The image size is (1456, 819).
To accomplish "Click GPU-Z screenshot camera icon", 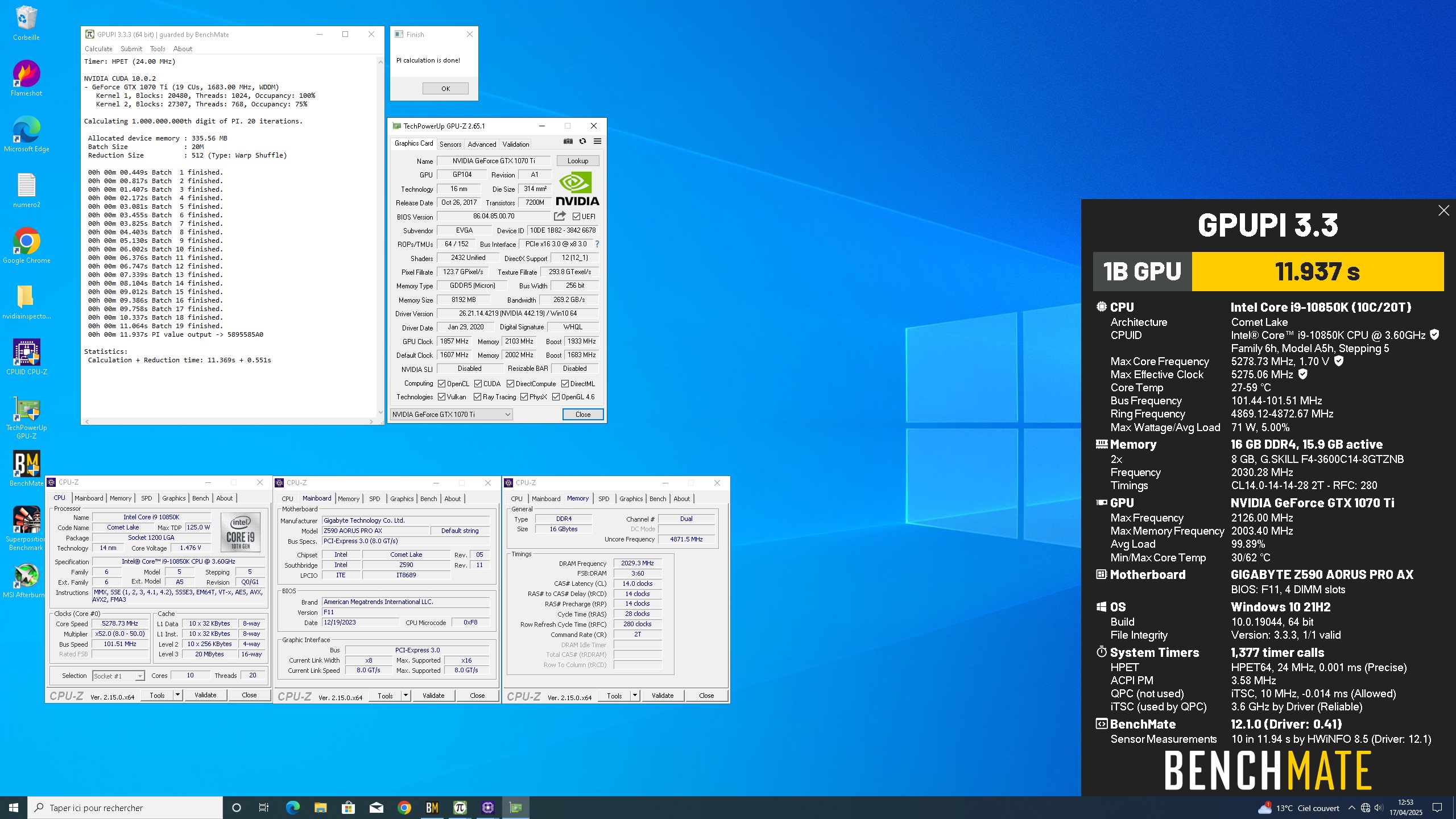I will point(568,141).
